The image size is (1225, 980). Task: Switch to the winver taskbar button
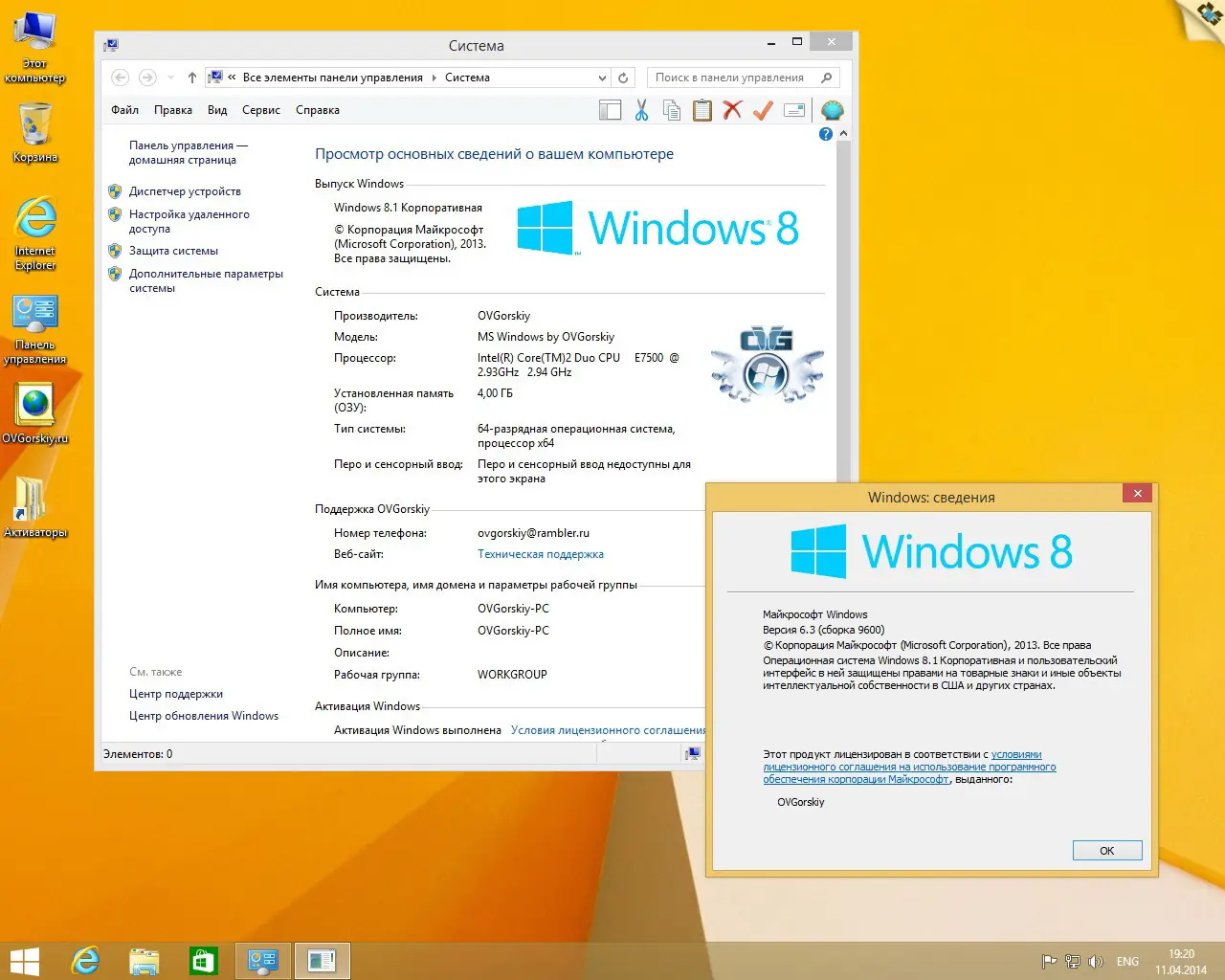323,961
